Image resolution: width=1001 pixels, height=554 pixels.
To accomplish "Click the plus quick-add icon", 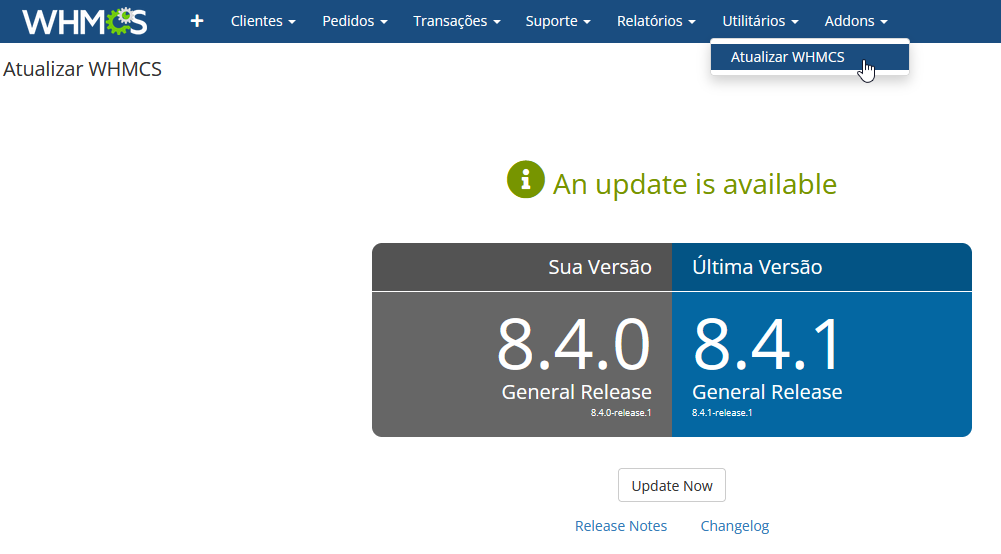I will (197, 21).
